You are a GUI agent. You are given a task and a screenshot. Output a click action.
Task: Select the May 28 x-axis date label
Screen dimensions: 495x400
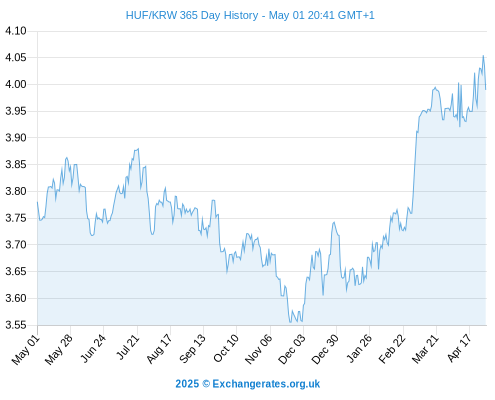pyautogui.click(x=59, y=350)
